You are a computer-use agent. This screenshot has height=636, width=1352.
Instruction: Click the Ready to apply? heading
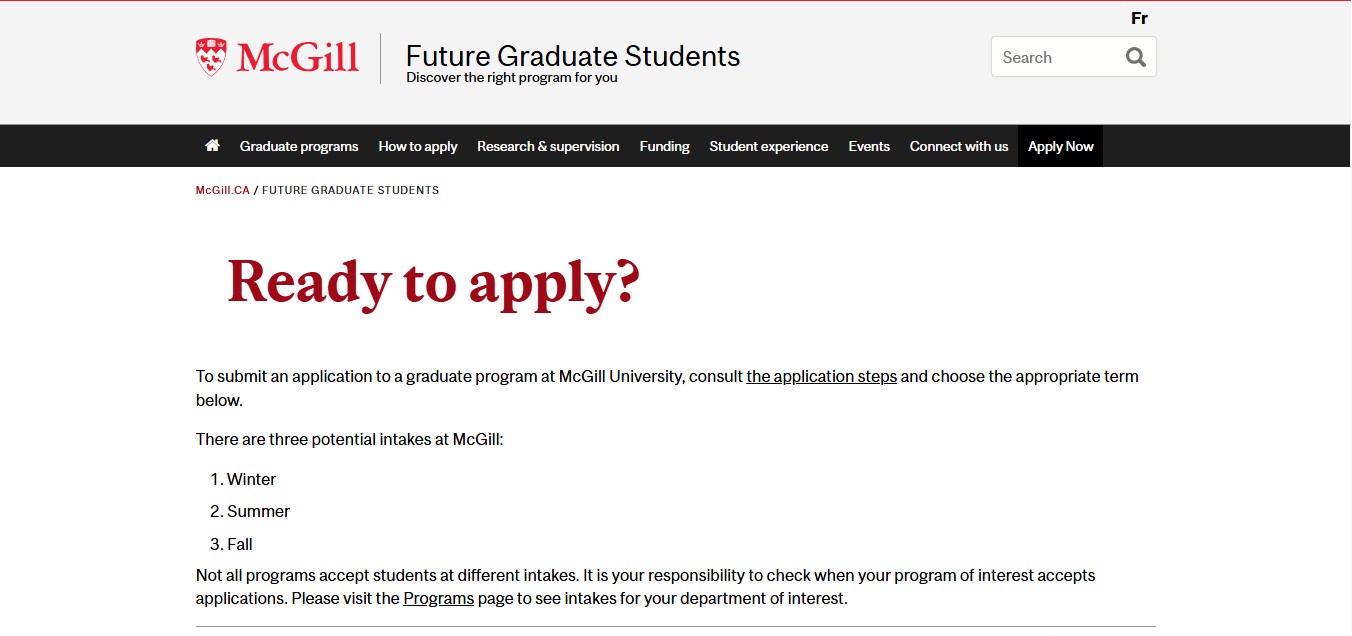(433, 282)
